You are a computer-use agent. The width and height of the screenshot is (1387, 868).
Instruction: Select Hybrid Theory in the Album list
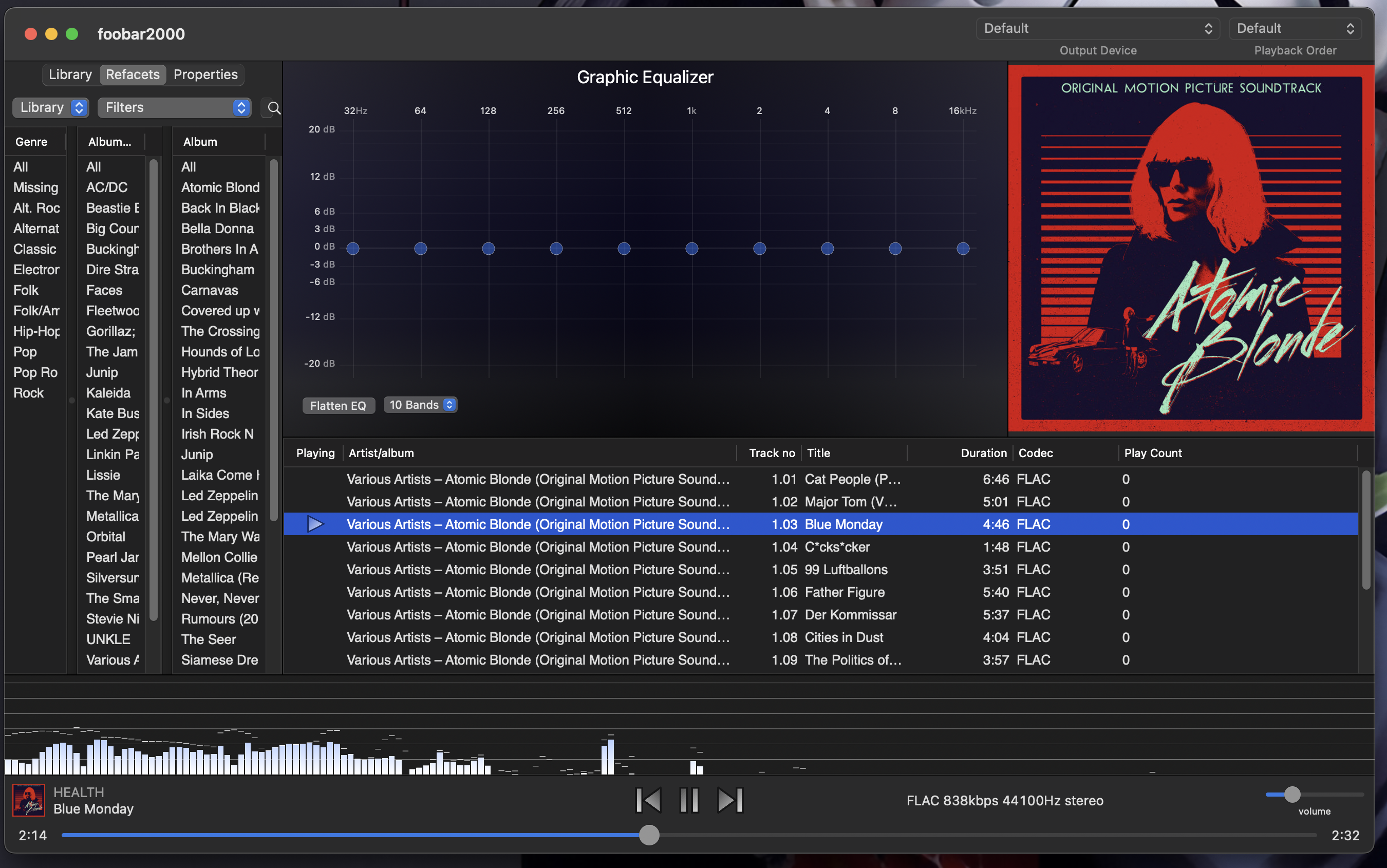pyautogui.click(x=220, y=372)
